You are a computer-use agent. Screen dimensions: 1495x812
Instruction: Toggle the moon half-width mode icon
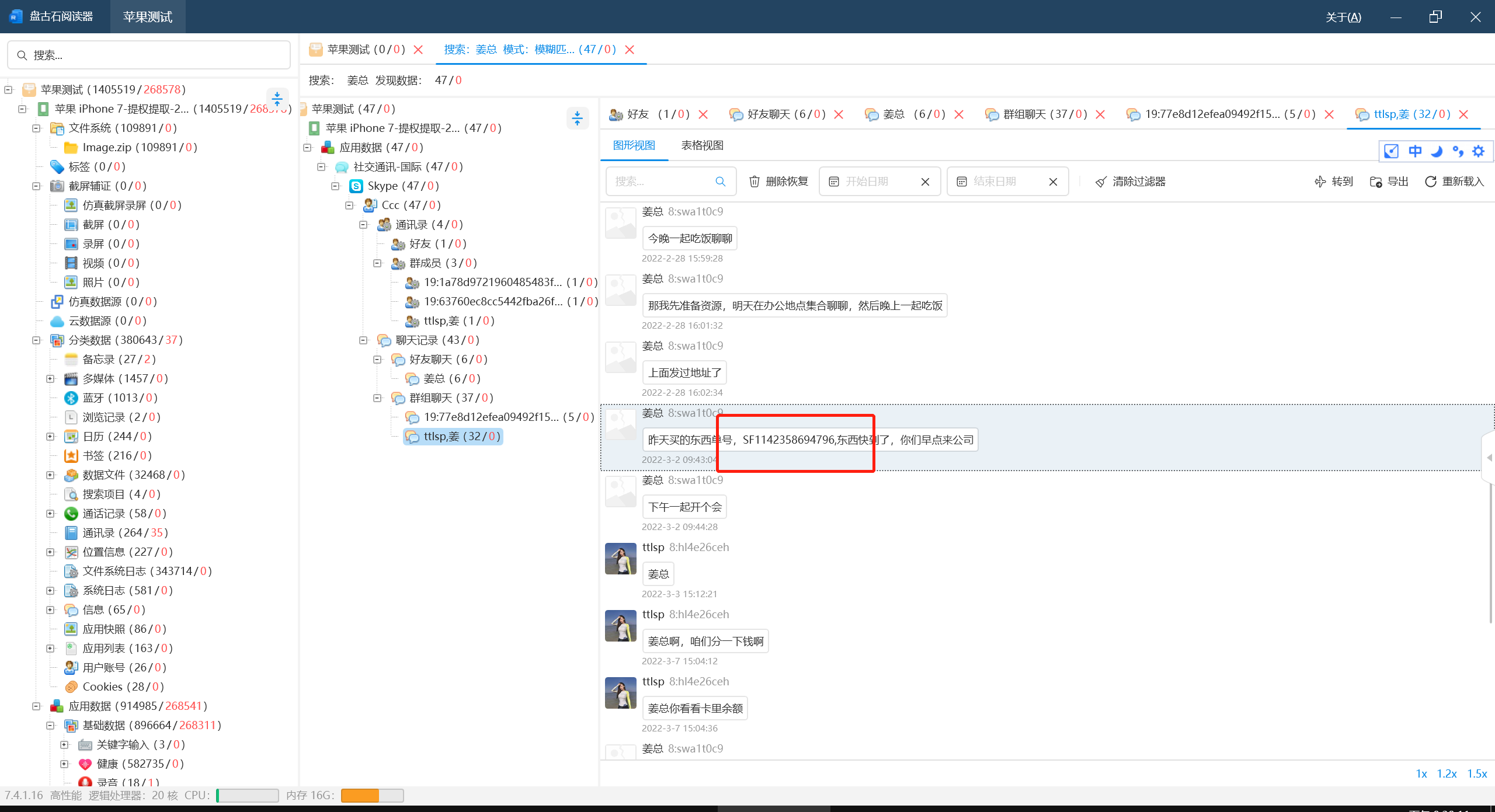[x=1437, y=152]
